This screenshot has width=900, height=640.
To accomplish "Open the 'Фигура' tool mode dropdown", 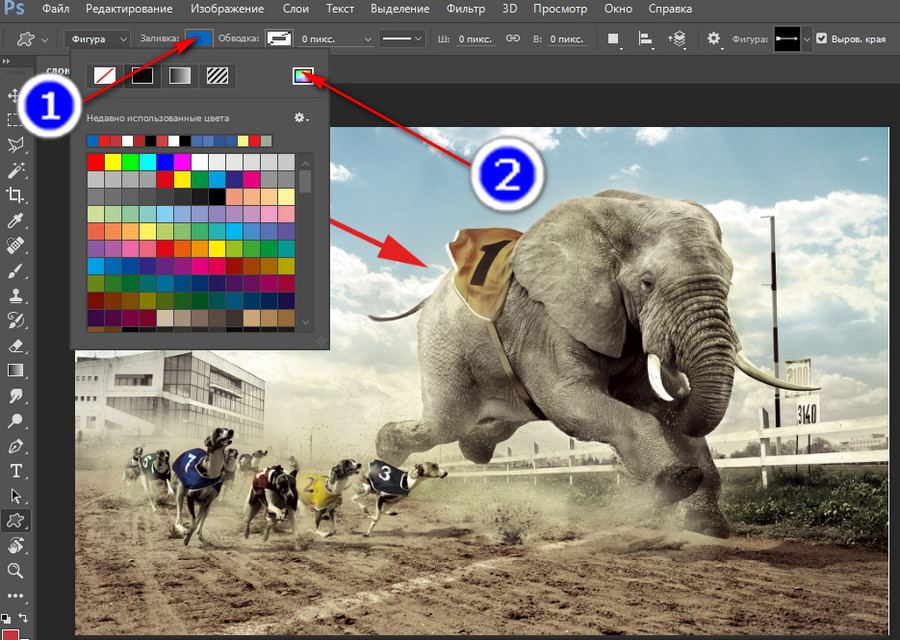I will coord(98,38).
